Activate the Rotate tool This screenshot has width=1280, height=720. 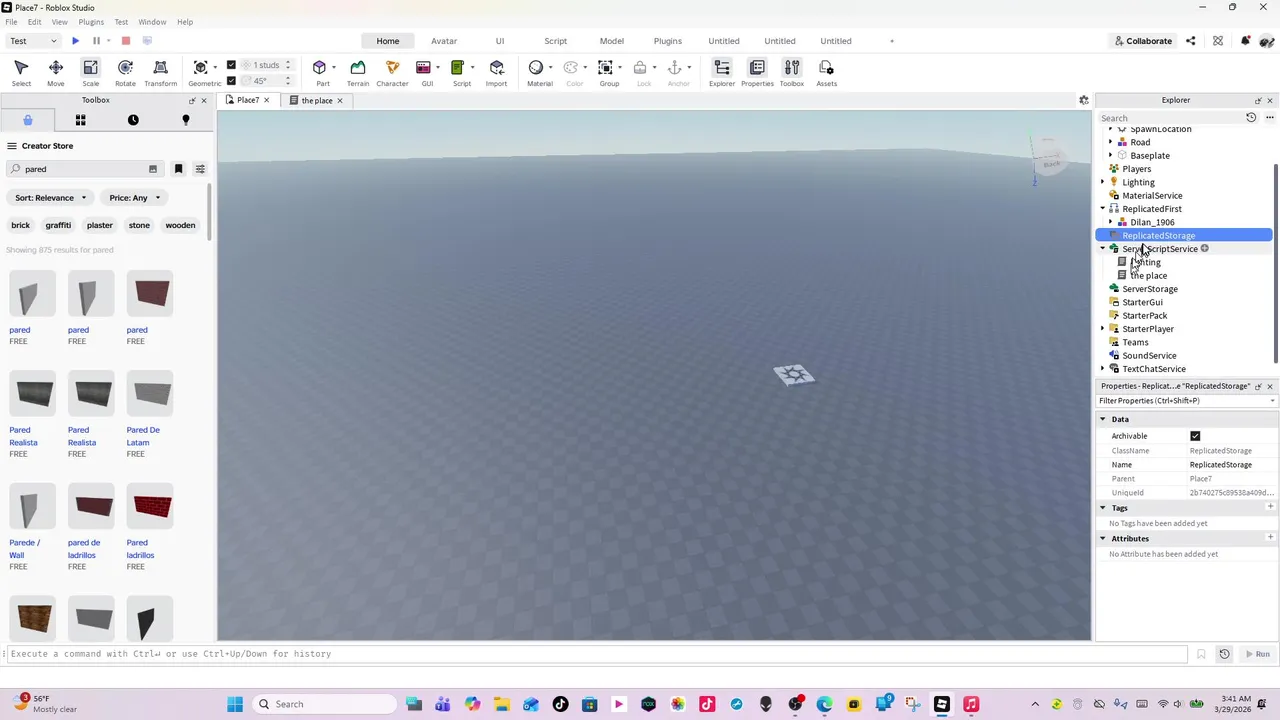[x=125, y=72]
